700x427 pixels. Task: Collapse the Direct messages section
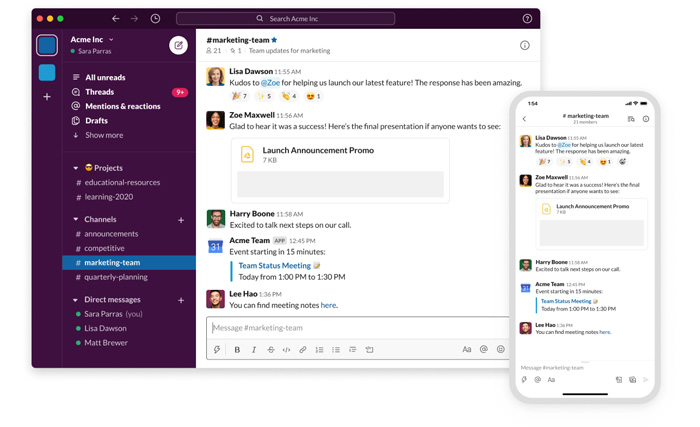75,300
